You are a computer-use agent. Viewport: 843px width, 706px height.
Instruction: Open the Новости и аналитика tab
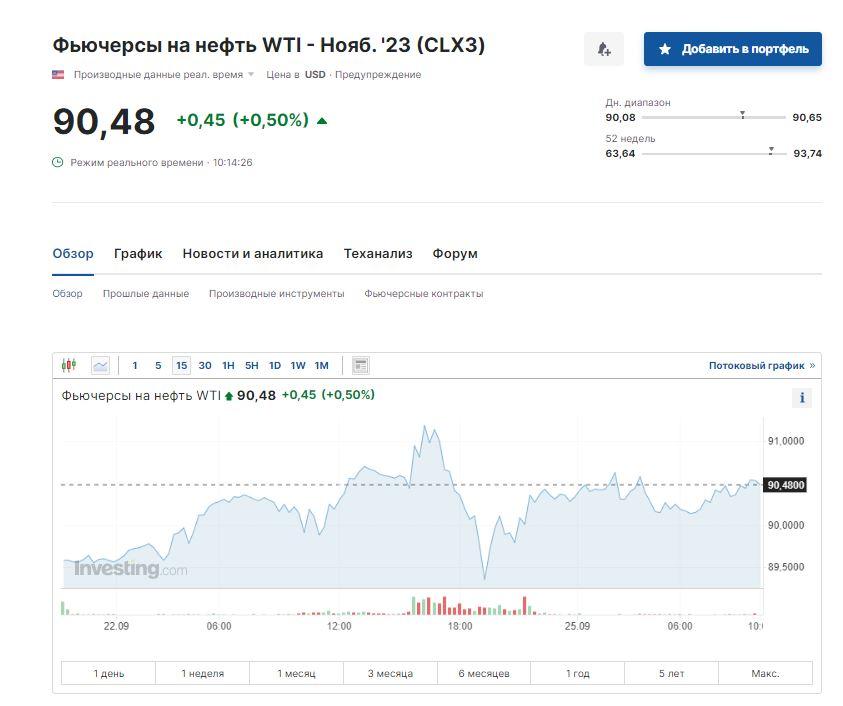click(x=253, y=253)
